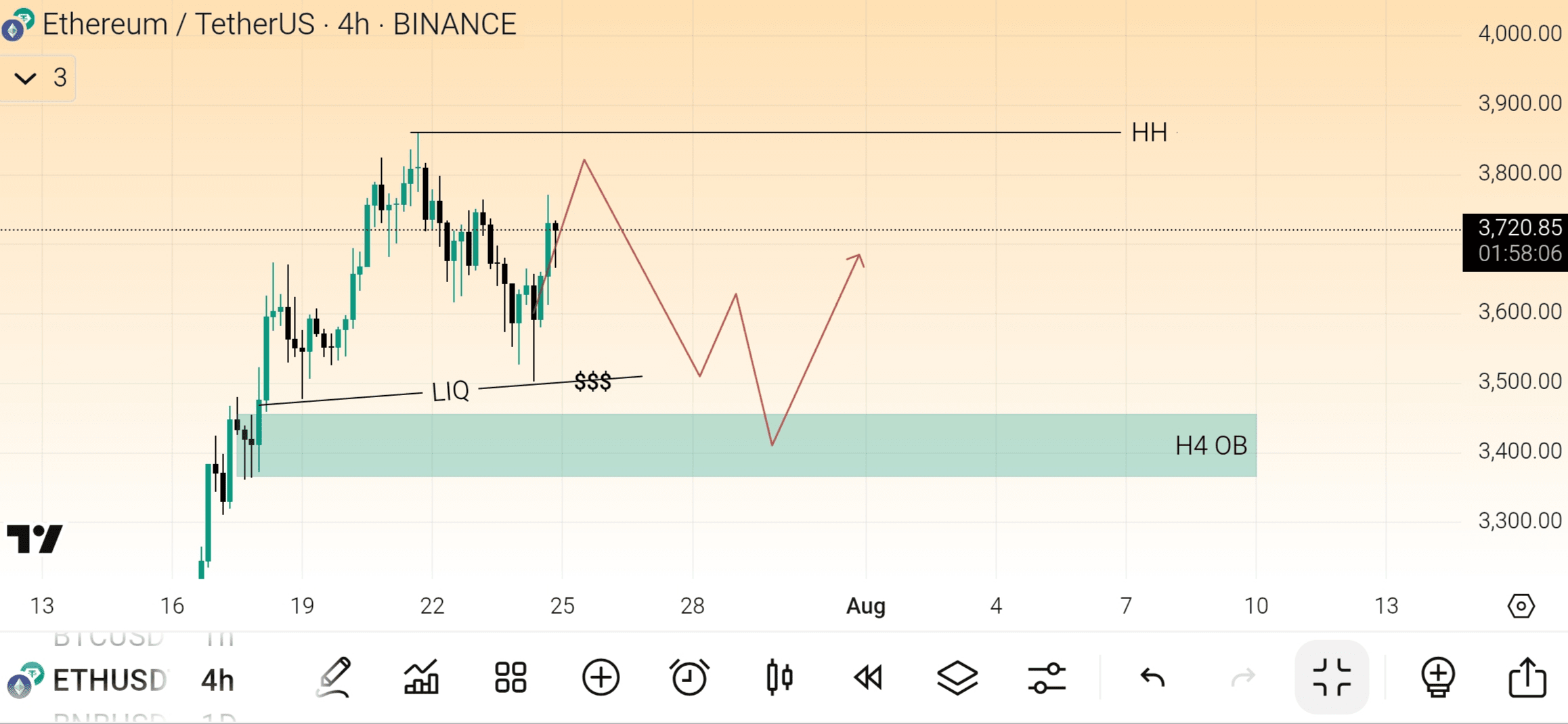Viewport: 1568px width, 724px height.
Task: Select the HH horizontal line label
Action: pyautogui.click(x=1149, y=133)
